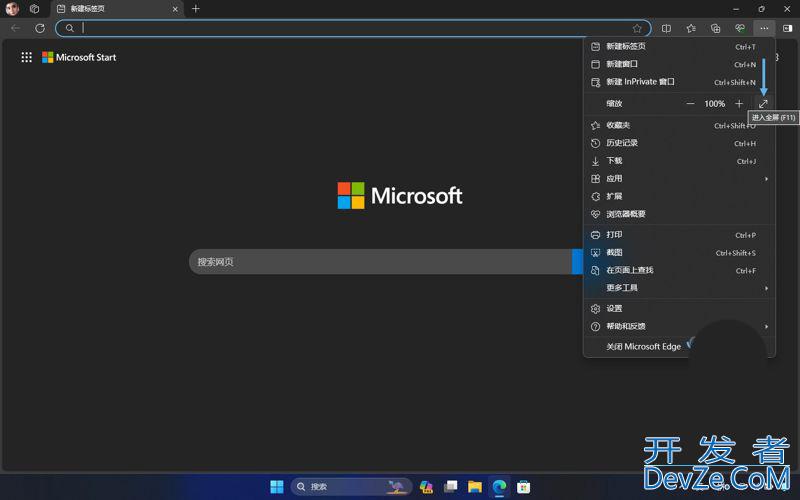Screen dimensions: 800x500
Task: Restore down the Edge window
Action: tap(762, 9)
